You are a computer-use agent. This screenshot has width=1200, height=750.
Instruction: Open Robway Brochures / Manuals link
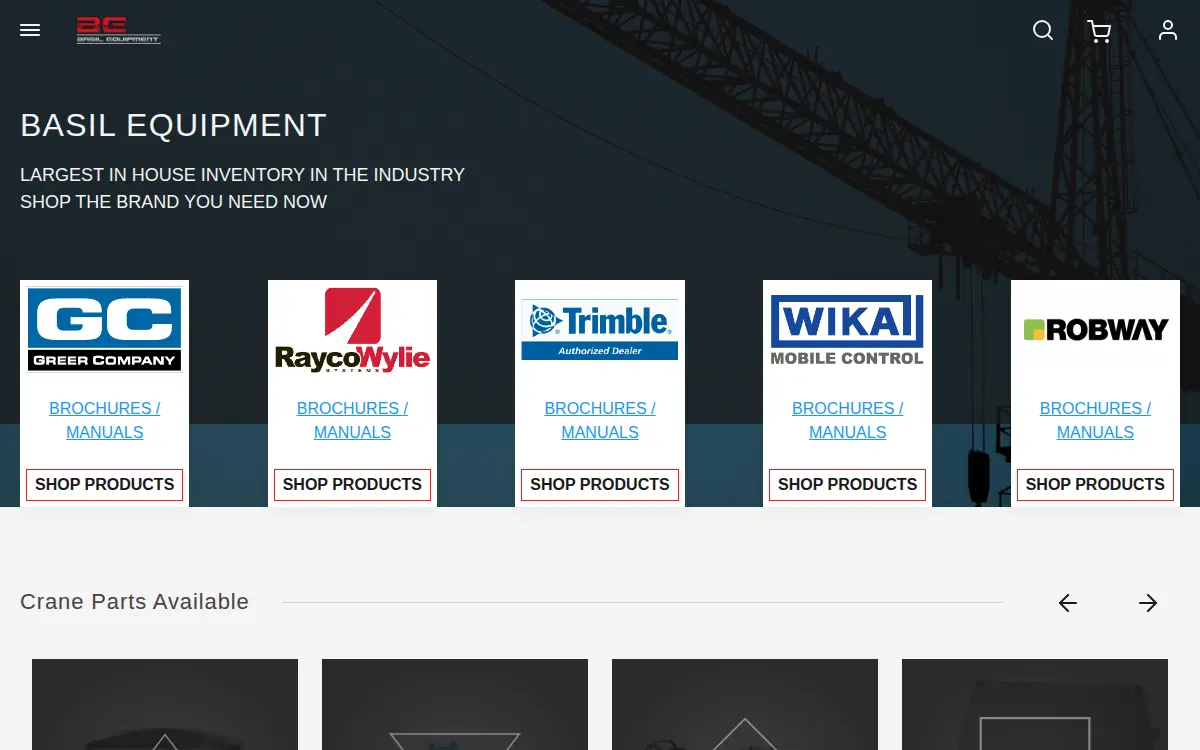click(x=1095, y=420)
